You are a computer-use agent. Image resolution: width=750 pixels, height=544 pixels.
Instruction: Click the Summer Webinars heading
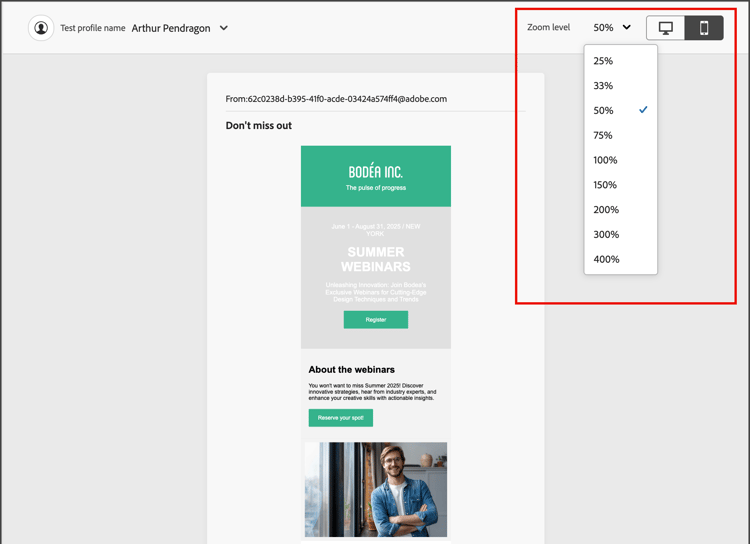375,259
